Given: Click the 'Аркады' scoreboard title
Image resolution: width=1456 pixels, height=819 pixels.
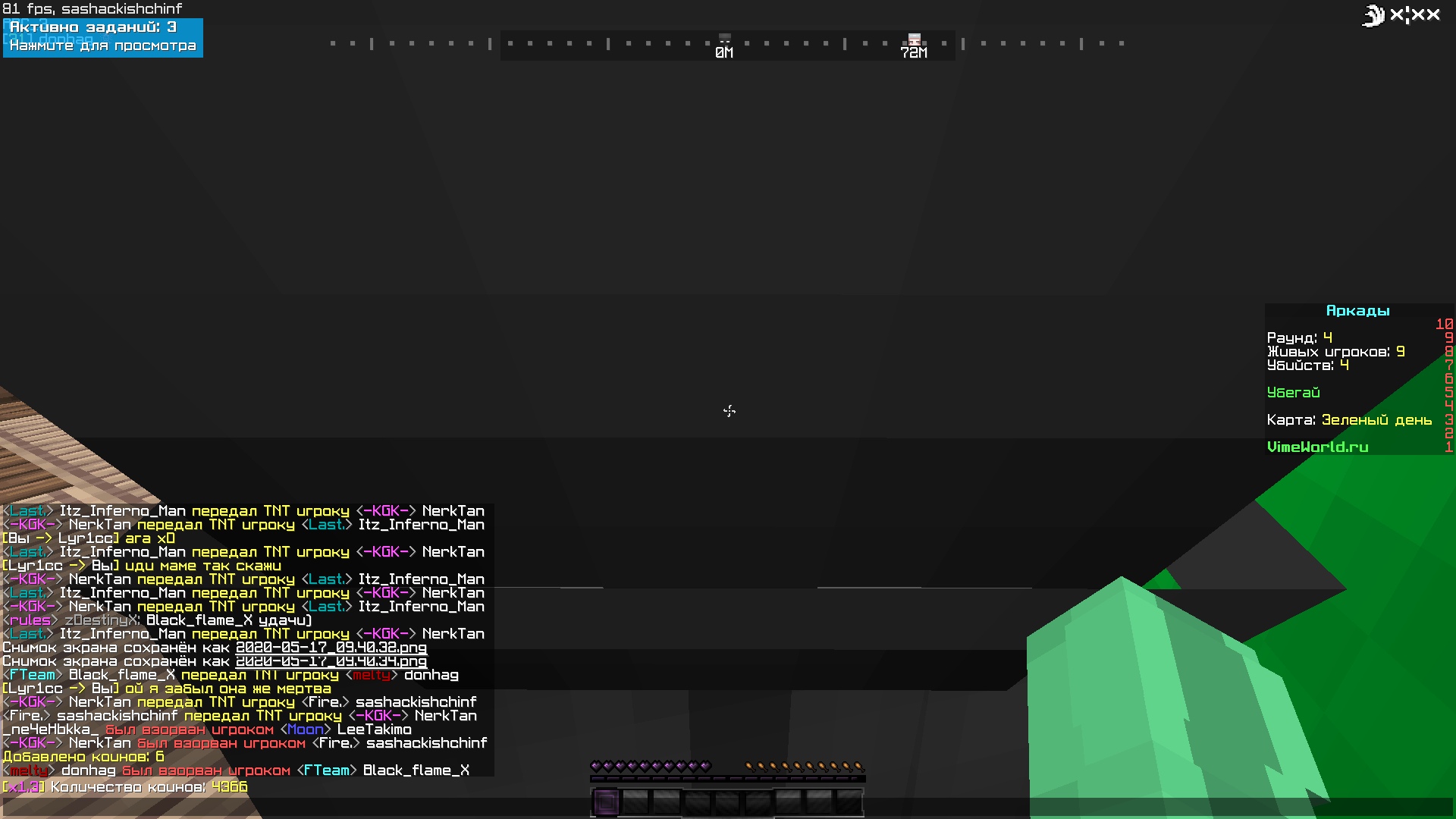Looking at the screenshot, I should coord(1357,311).
